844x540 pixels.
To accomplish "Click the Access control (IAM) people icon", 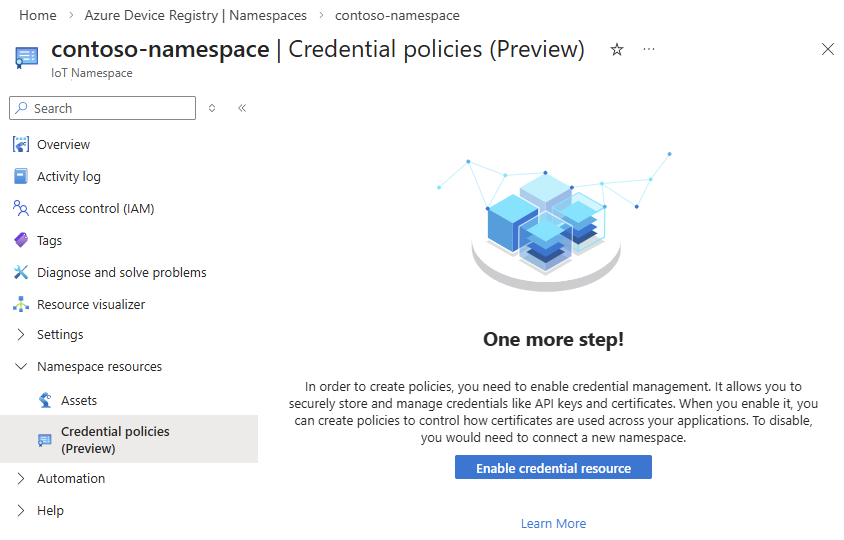I will (x=21, y=209).
